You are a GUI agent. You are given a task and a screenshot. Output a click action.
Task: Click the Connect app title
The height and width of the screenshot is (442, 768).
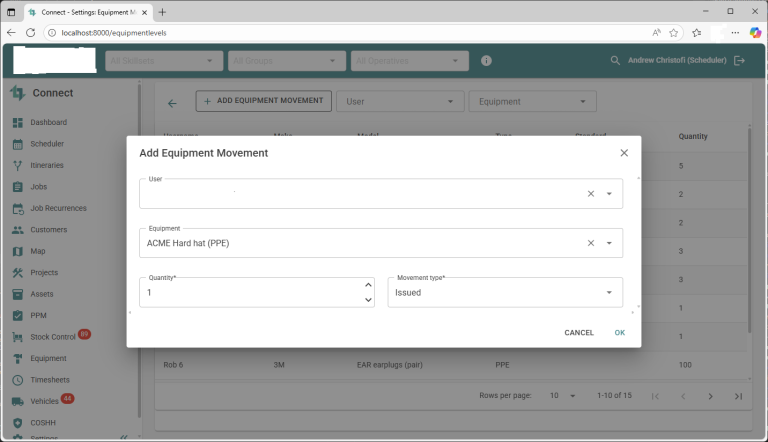tap(52, 93)
